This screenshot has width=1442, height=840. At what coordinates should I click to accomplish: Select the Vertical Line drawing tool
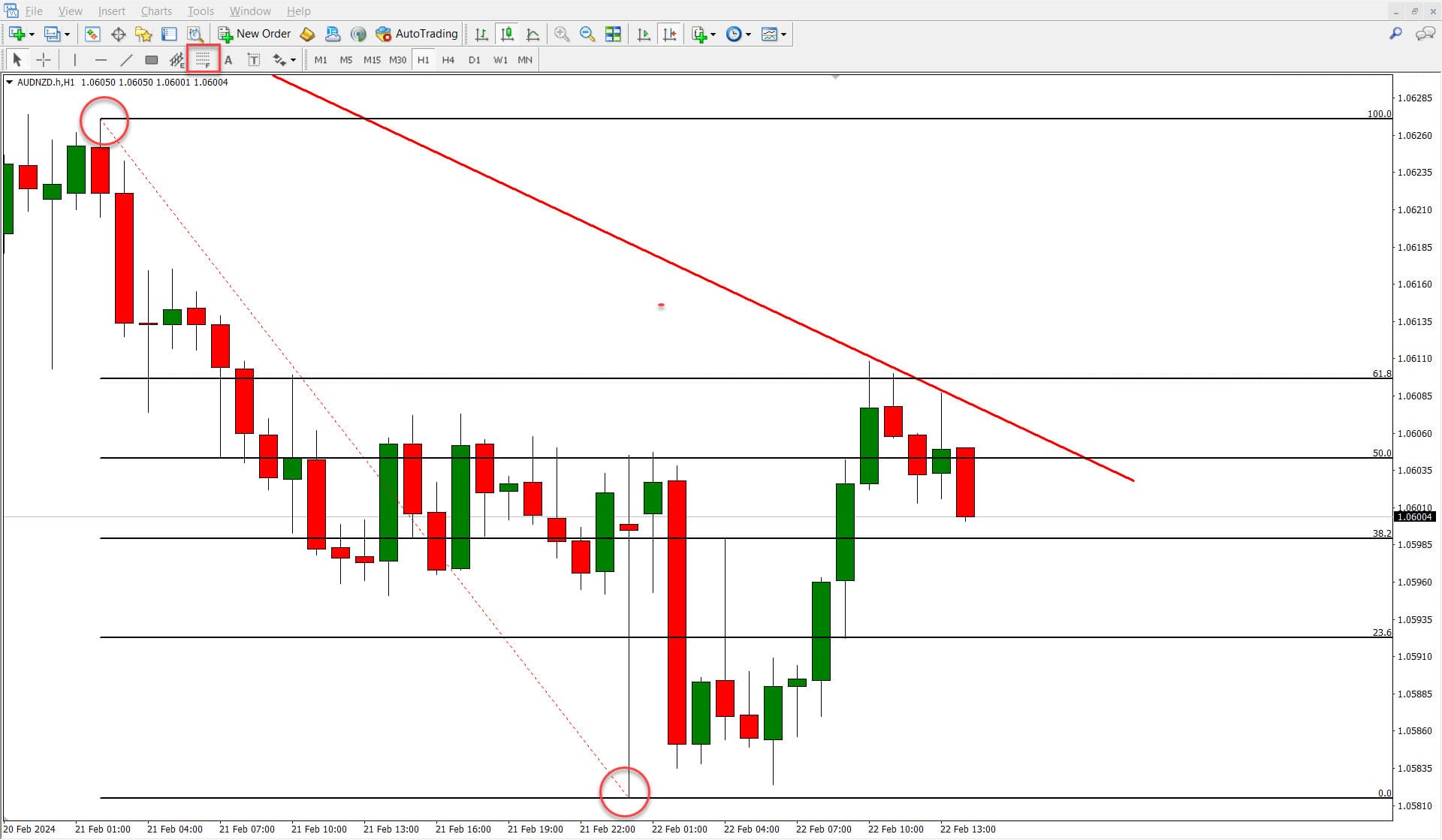pyautogui.click(x=74, y=59)
